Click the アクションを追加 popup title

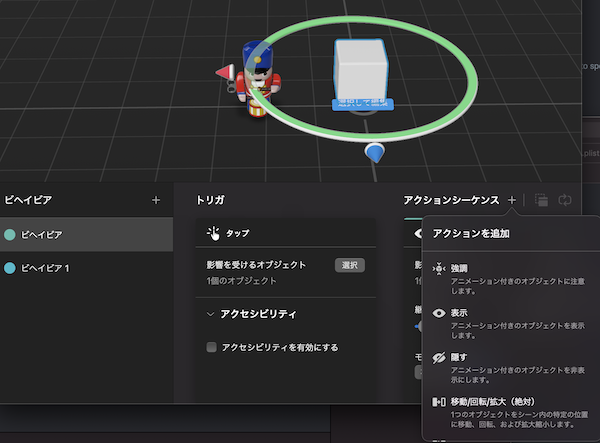471,233
